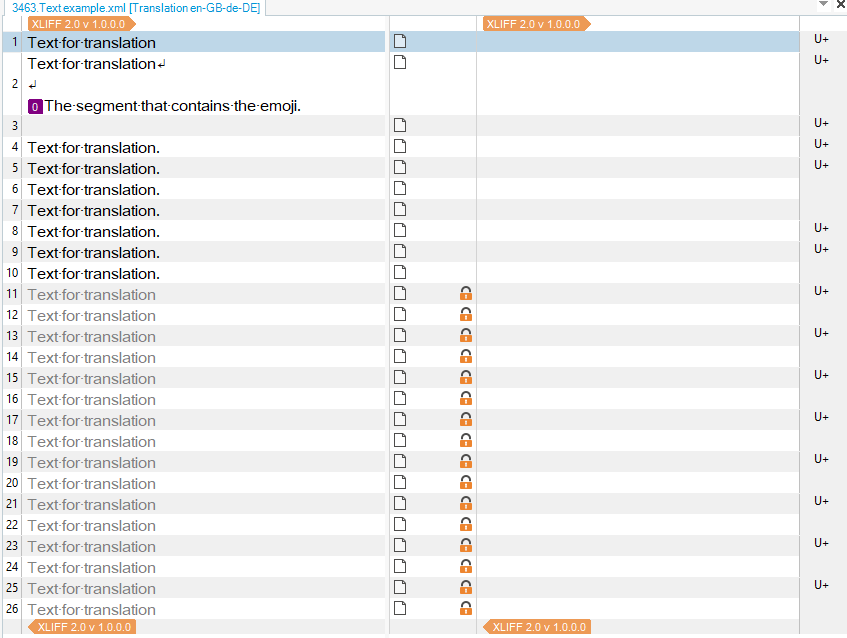
Task: Click the orange lock icon in row 12
Action: point(466,314)
